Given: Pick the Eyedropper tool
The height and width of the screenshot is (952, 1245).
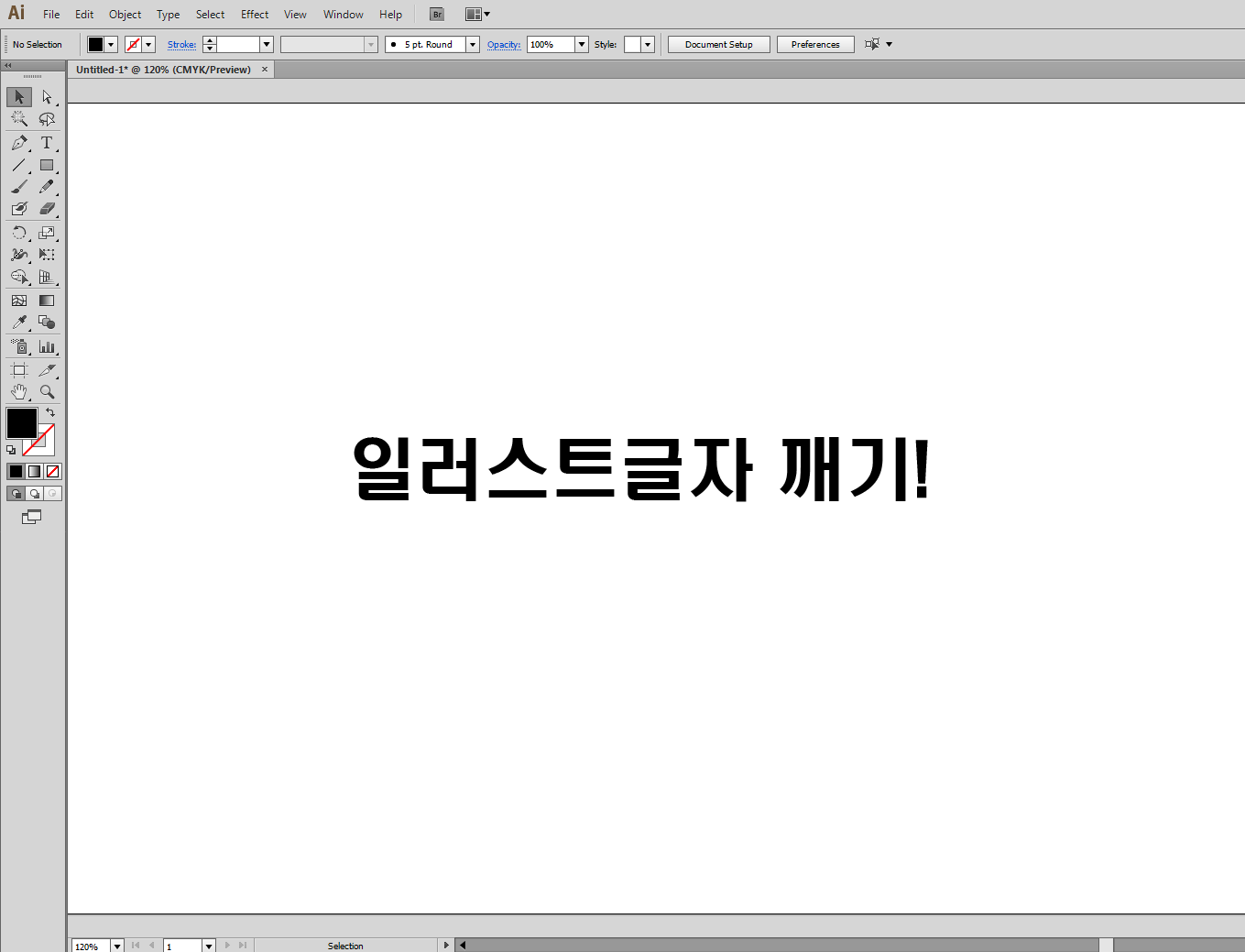Looking at the screenshot, I should [x=19, y=323].
